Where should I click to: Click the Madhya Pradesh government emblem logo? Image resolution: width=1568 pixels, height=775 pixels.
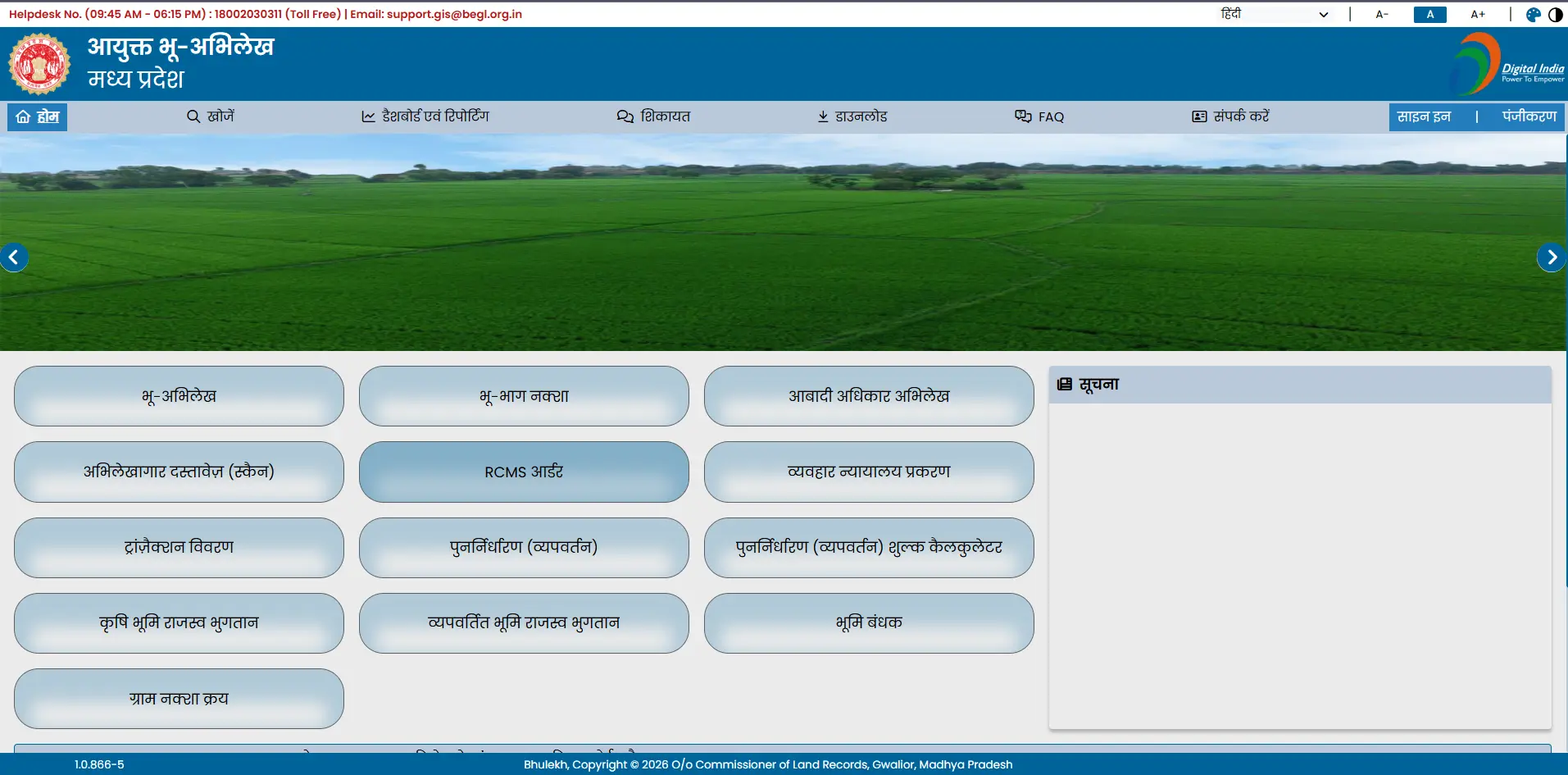(39, 64)
